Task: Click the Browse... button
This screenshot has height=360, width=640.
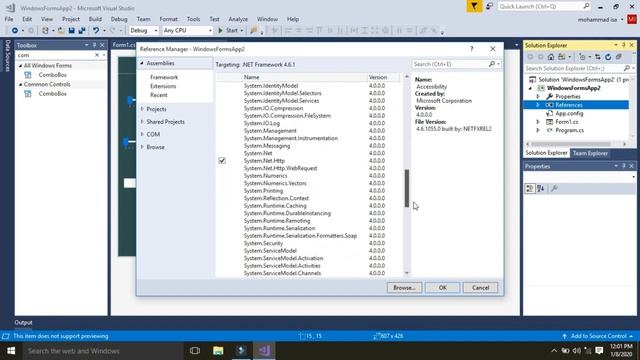Action: (404, 288)
